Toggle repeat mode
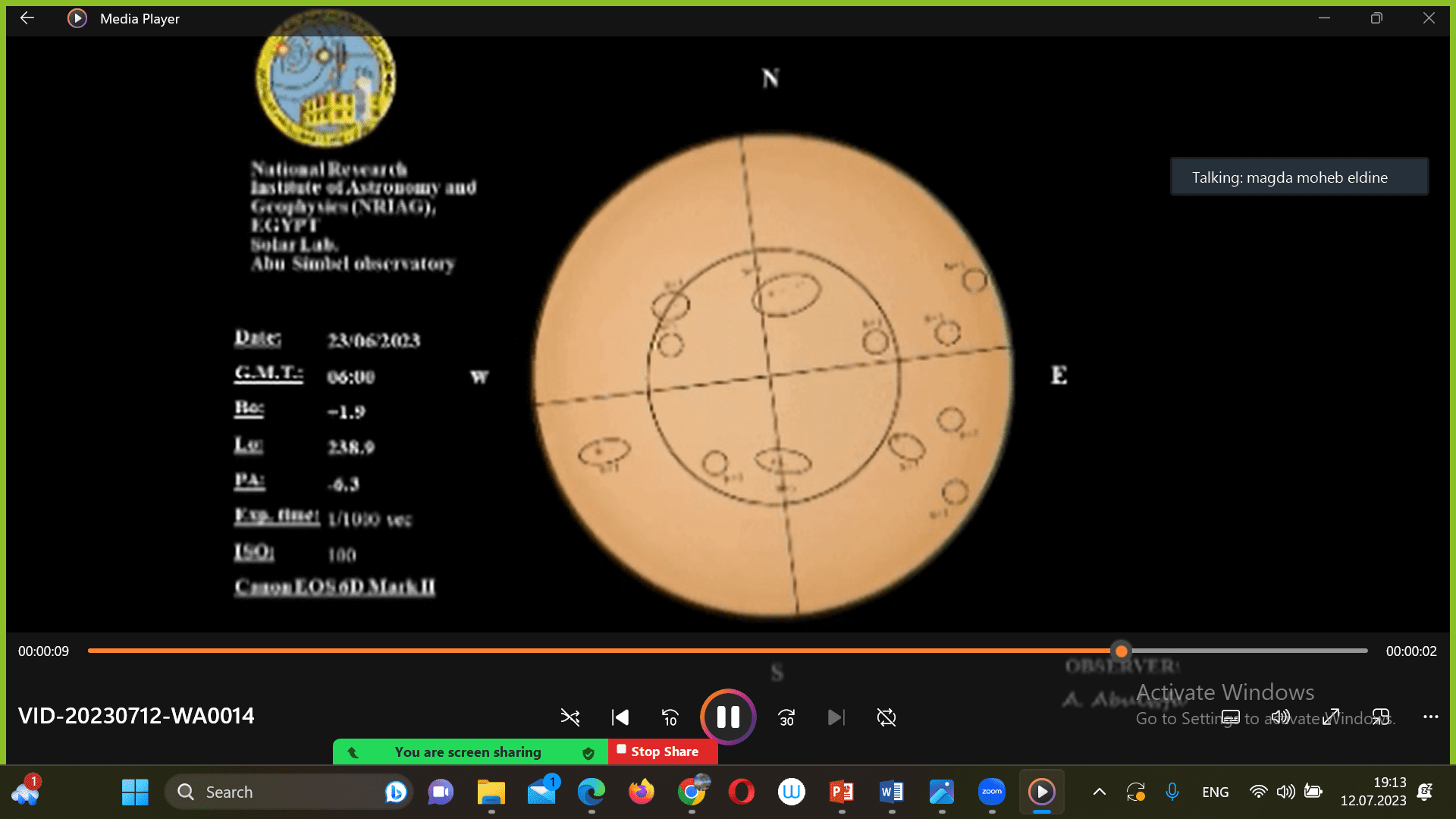This screenshot has height=819, width=1456. (x=886, y=717)
